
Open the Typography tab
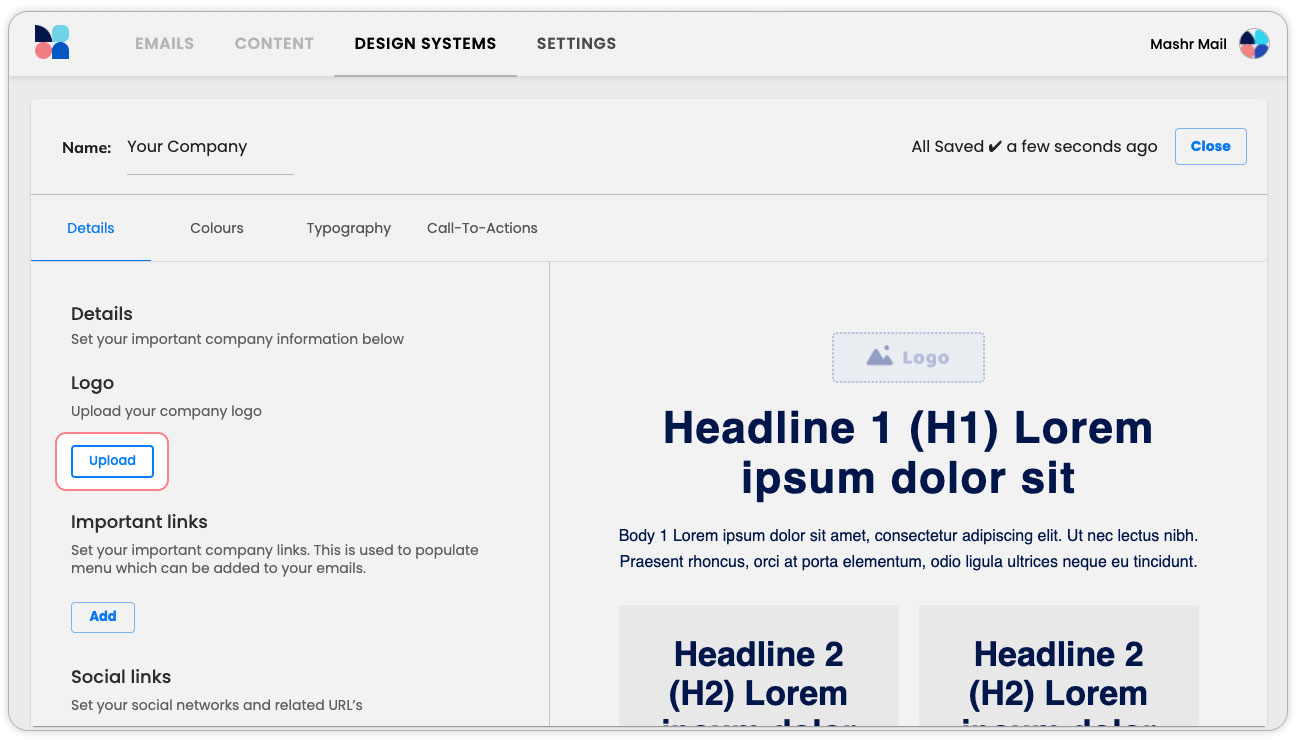348,228
